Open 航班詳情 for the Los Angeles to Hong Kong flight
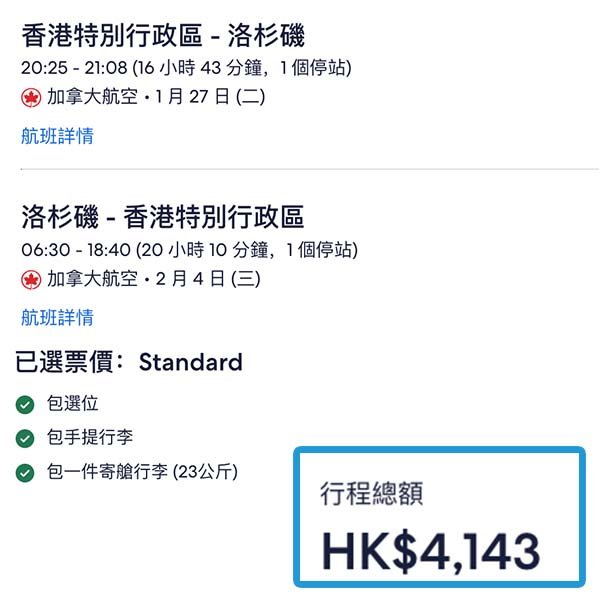 [57, 318]
